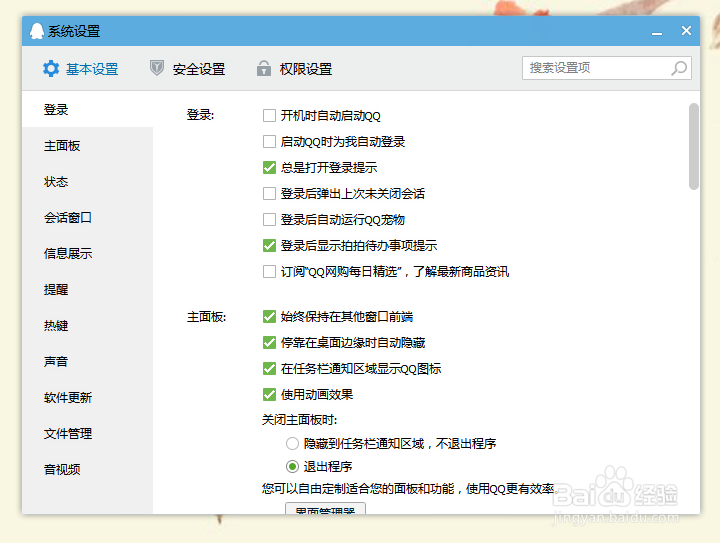This screenshot has height=543, width=720.
Task: Check 启动QQ时为我自动登录
Action: pos(270,141)
